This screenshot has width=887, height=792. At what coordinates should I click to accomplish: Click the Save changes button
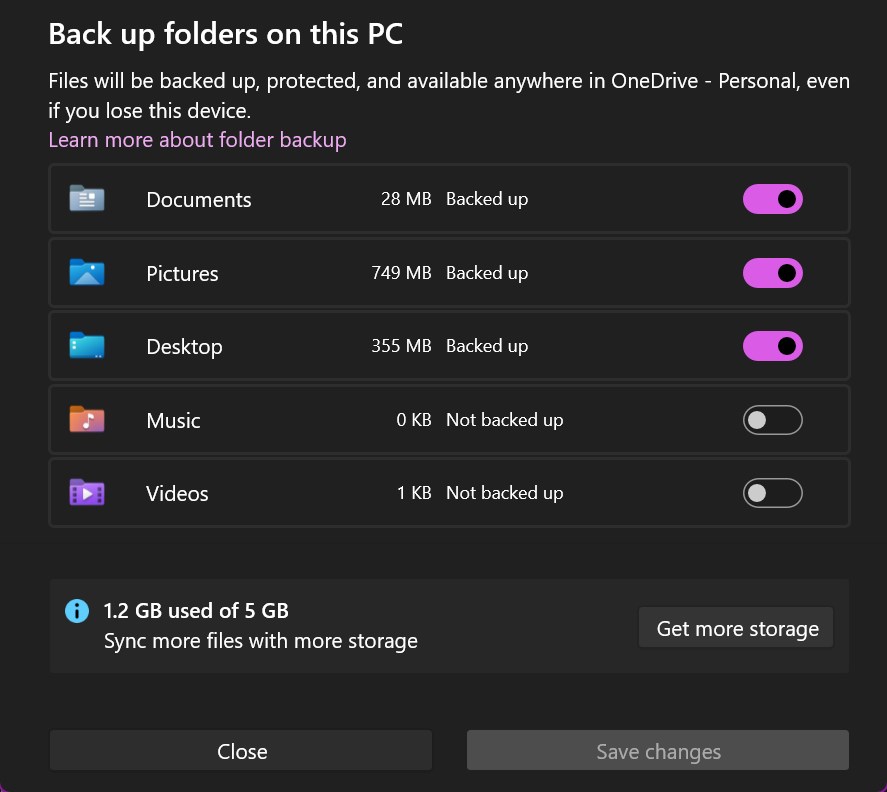pos(658,752)
